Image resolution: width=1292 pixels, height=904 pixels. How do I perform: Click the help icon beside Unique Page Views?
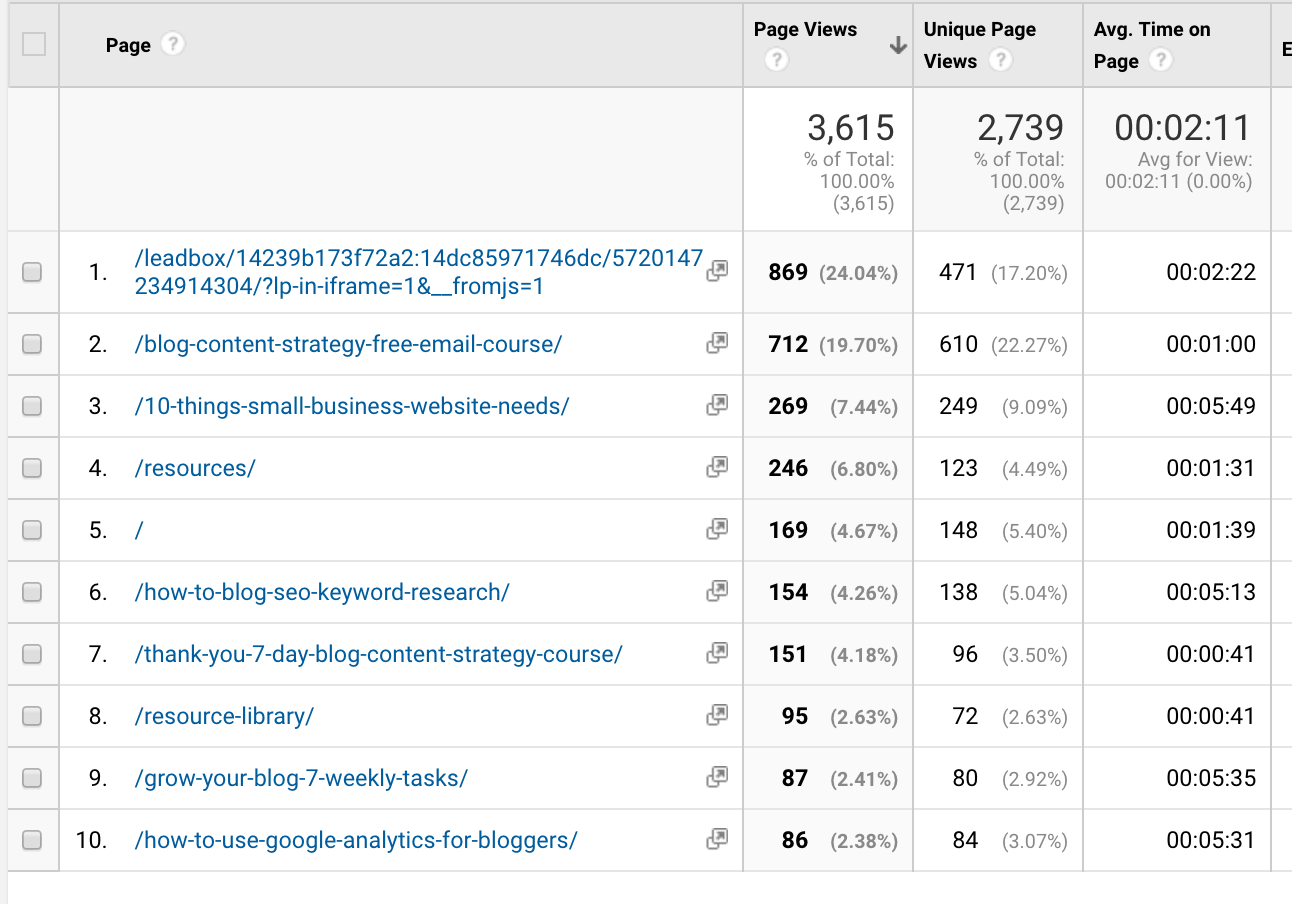click(999, 61)
